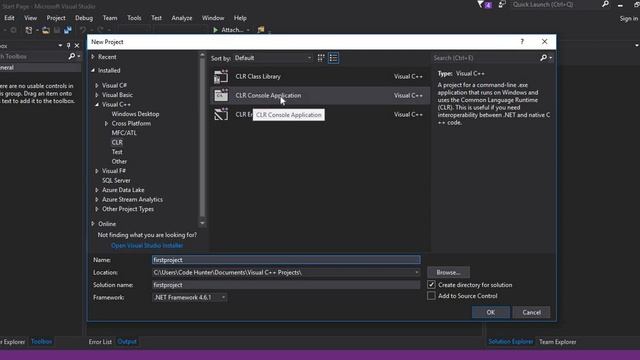Open the .NET Framework version dropdown
This screenshot has height=360, width=640.
pyautogui.click(x=190, y=297)
